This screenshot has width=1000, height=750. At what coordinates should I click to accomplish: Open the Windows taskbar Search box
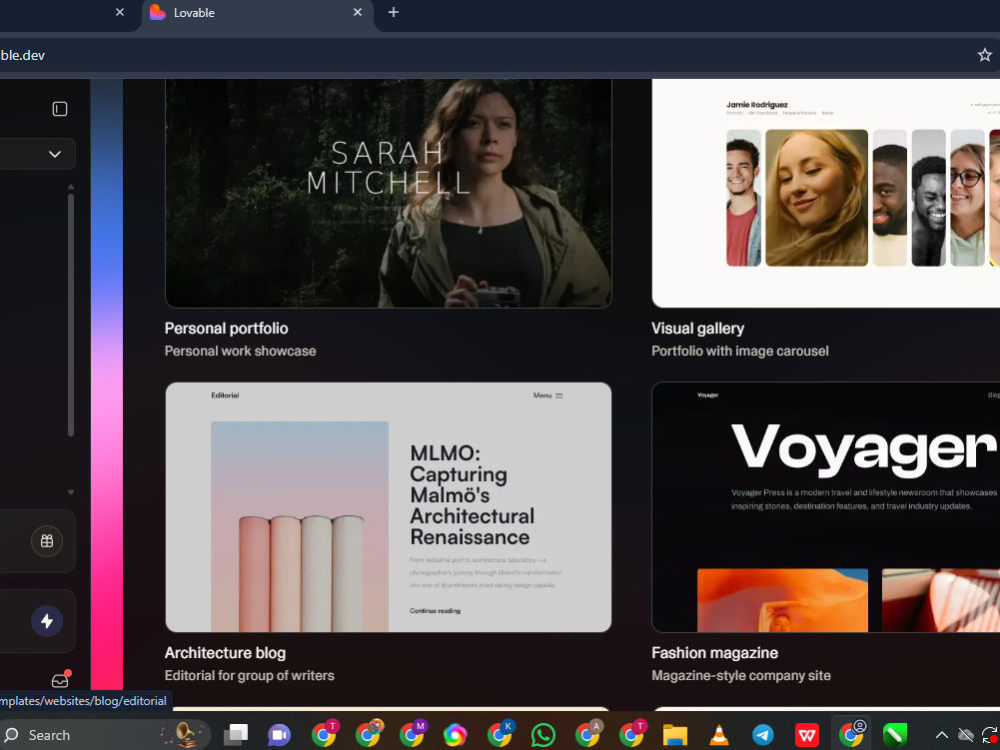(x=105, y=735)
